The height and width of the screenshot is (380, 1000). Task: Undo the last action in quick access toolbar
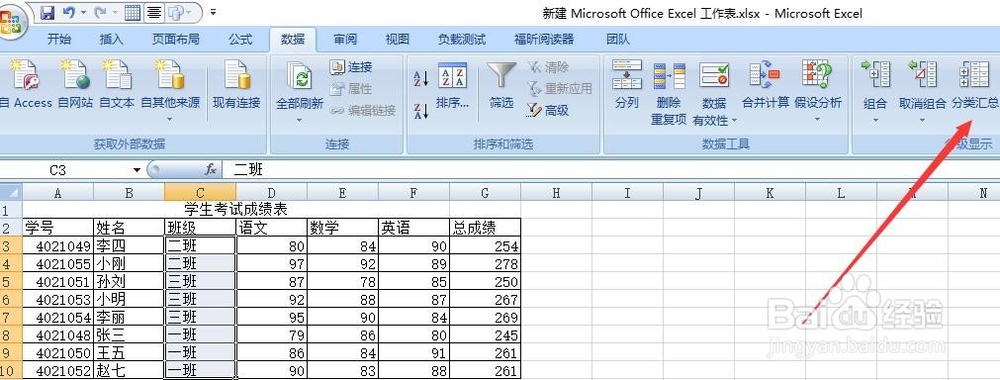coord(69,12)
